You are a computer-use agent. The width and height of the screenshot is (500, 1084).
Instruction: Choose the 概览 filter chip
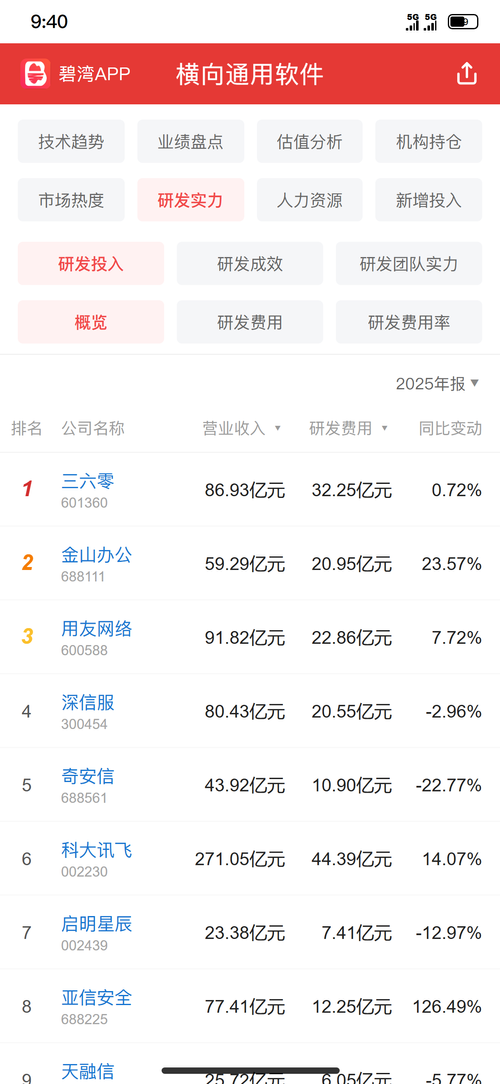pos(91,322)
